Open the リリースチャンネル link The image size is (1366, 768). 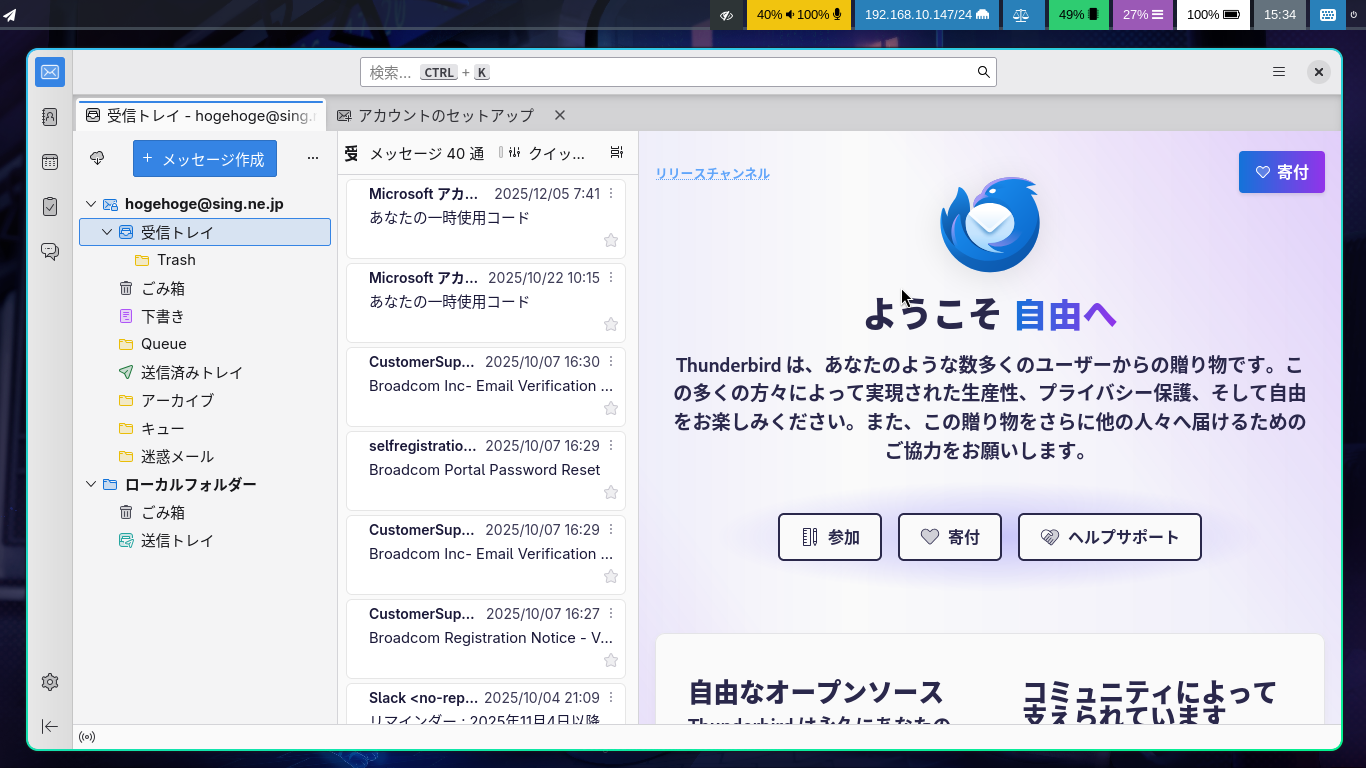[x=713, y=173]
